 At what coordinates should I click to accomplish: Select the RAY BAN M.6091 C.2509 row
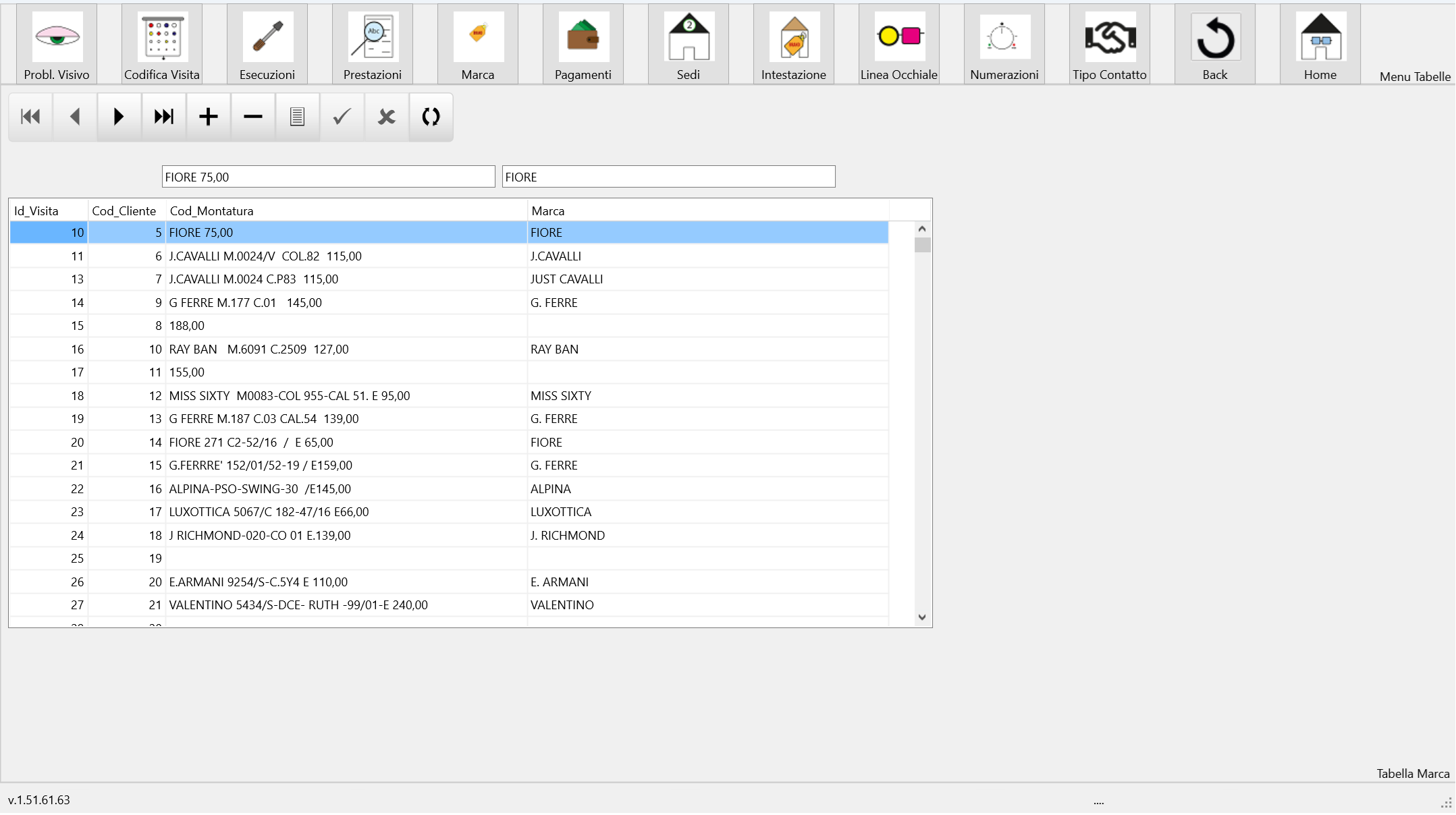[x=449, y=349]
